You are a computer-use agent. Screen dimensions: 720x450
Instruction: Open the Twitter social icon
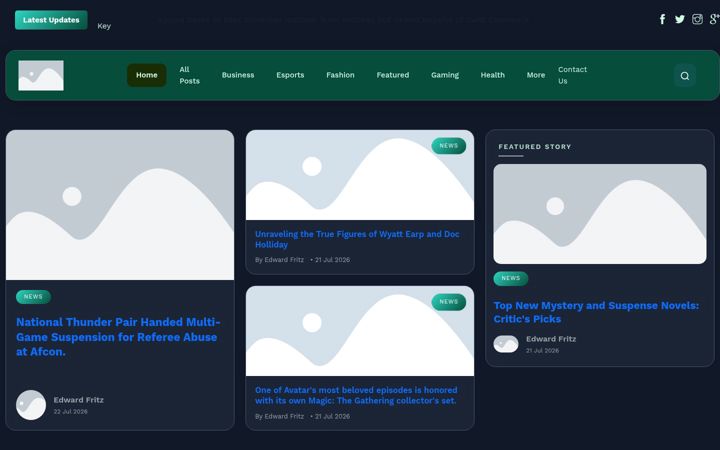point(680,19)
